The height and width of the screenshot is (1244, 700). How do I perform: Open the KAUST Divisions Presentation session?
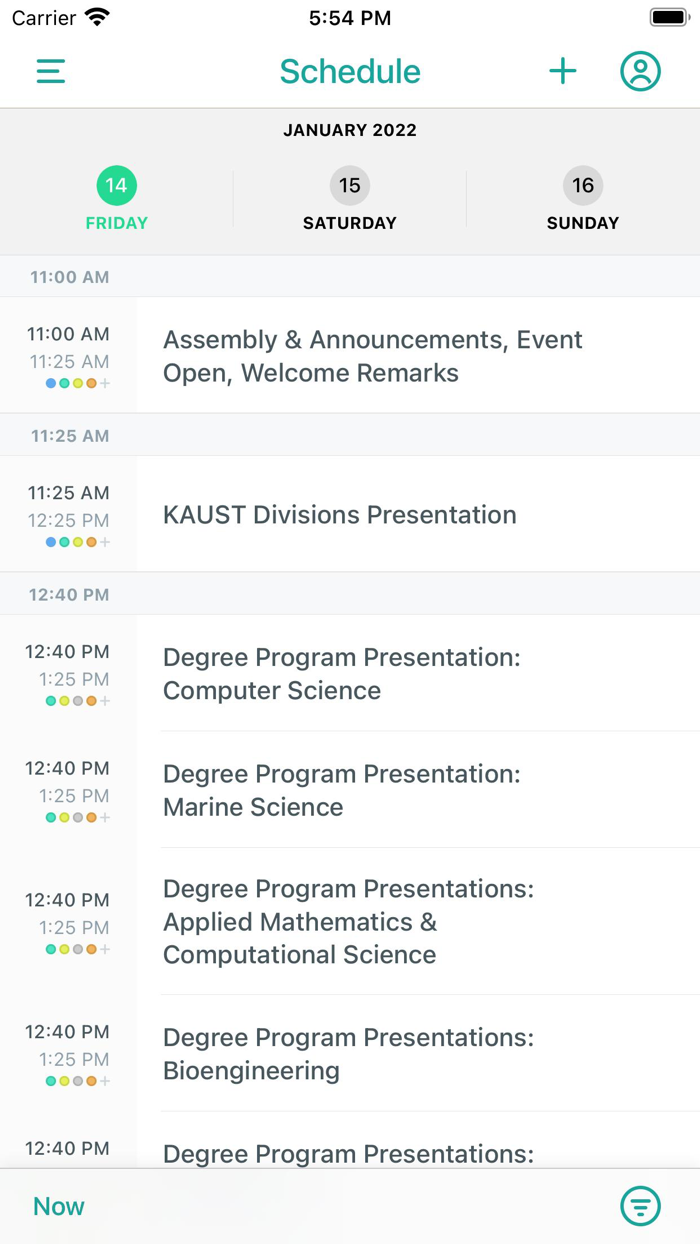339,514
